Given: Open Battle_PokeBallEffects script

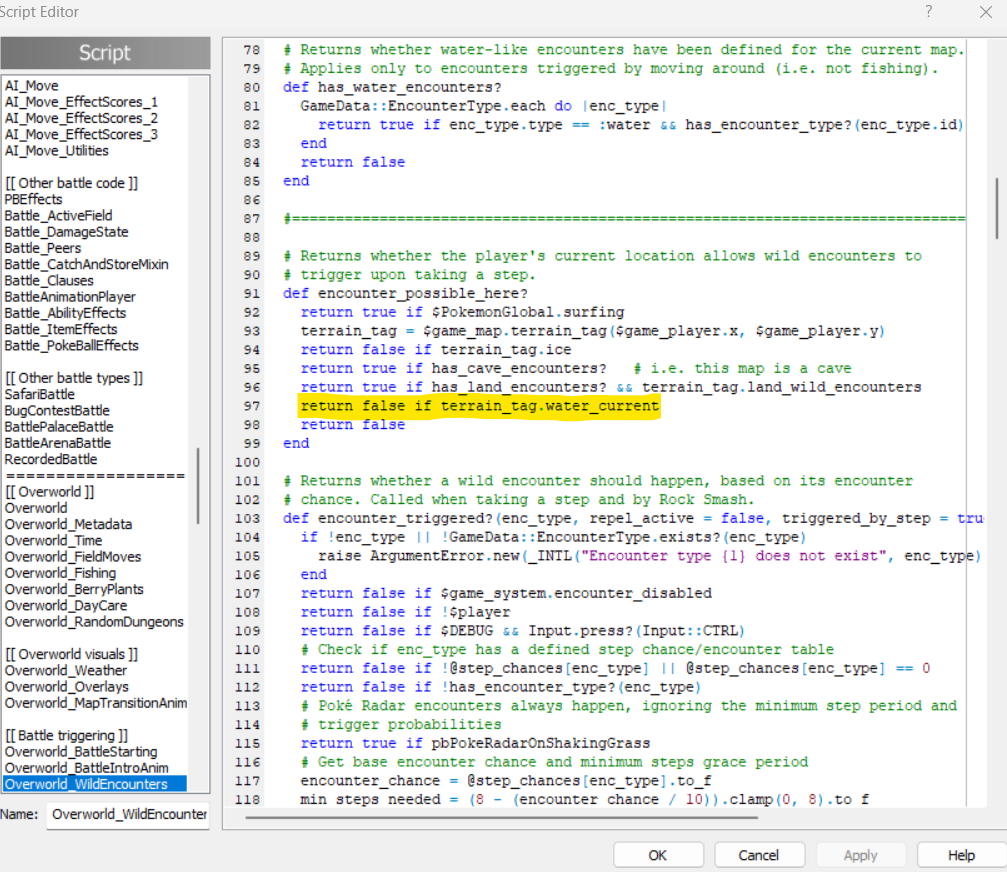Looking at the screenshot, I should click(71, 345).
